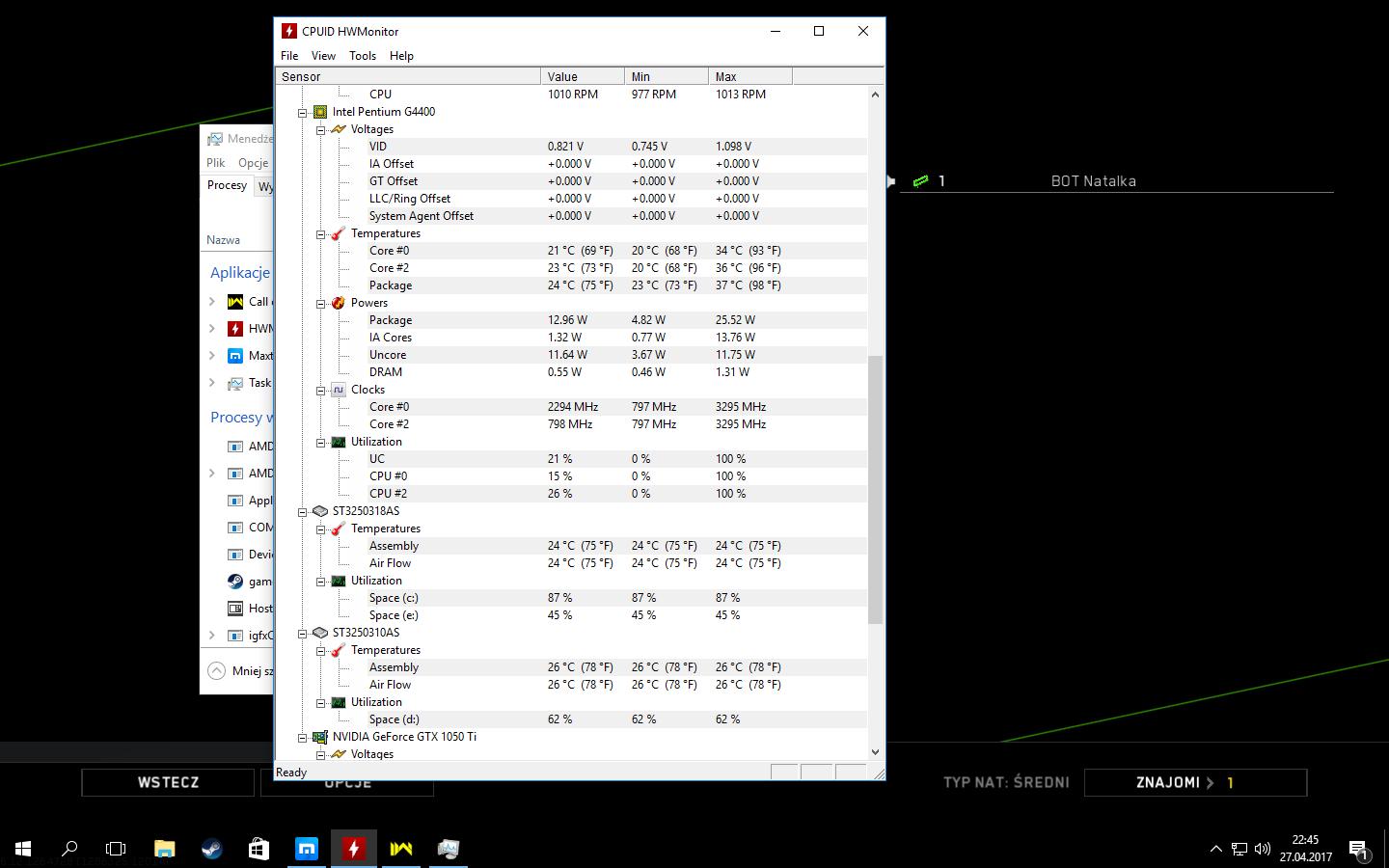Click the HWMonitor icon in Task Manager list
1389x868 pixels.
(235, 329)
